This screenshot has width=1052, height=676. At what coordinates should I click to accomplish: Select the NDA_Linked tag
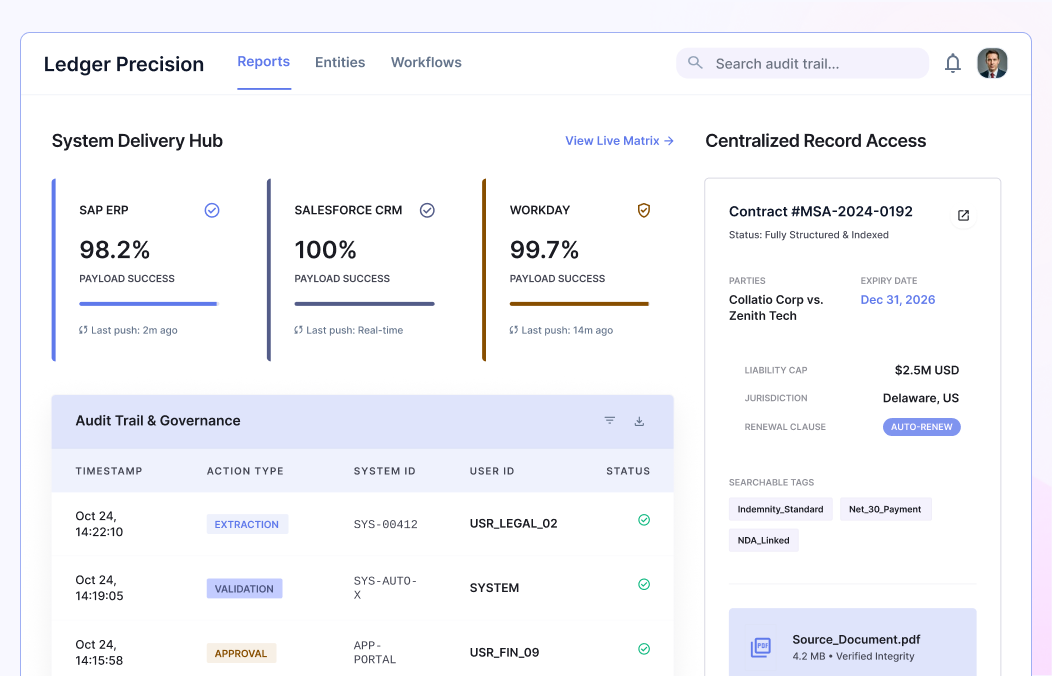tap(764, 540)
